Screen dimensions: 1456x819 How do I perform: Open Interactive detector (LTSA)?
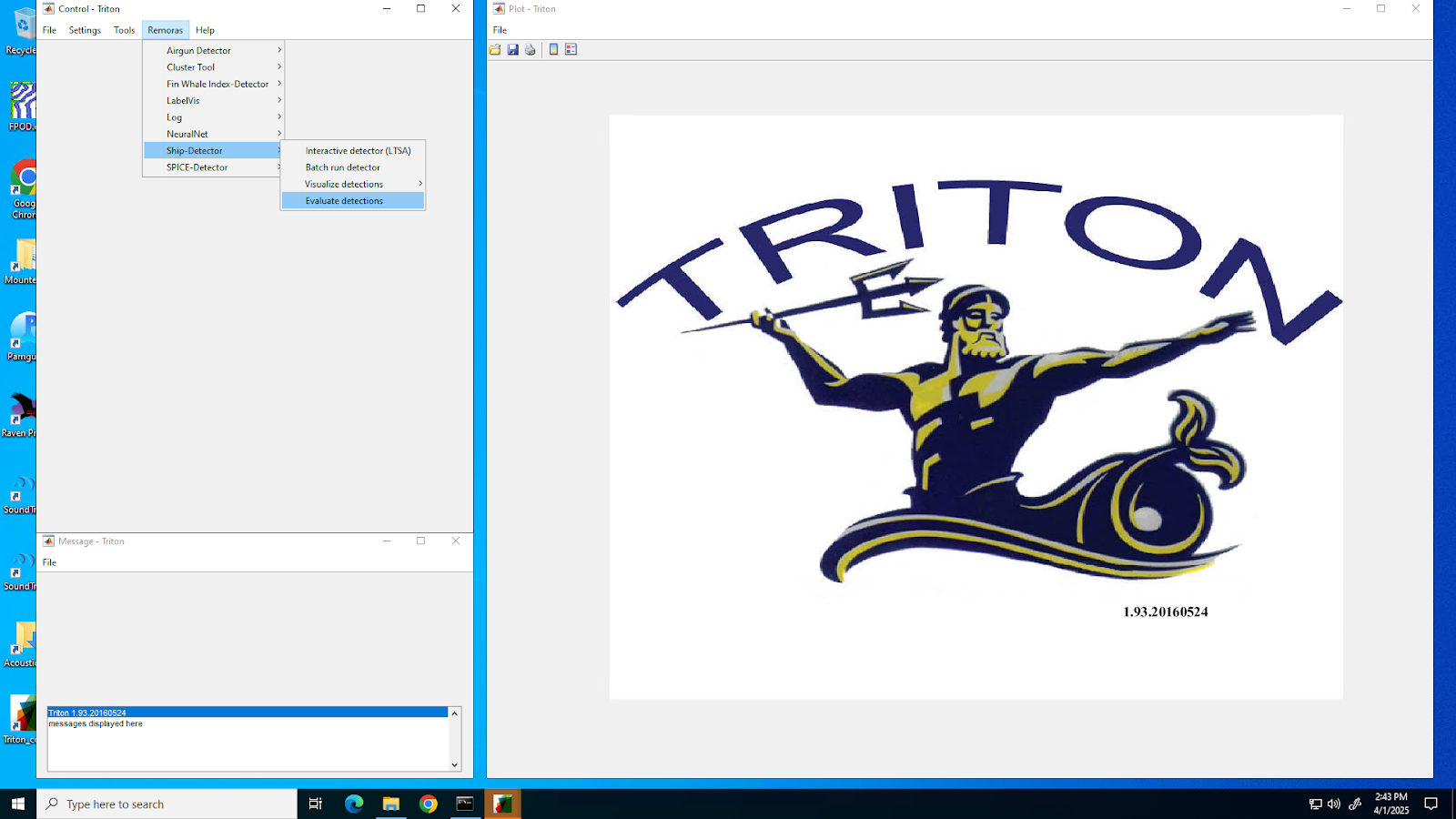point(358,151)
